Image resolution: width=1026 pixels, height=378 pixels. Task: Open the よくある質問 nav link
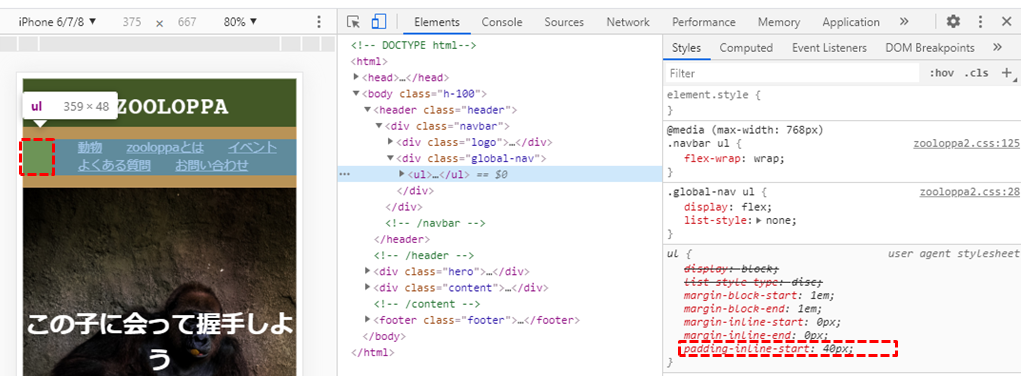click(114, 165)
